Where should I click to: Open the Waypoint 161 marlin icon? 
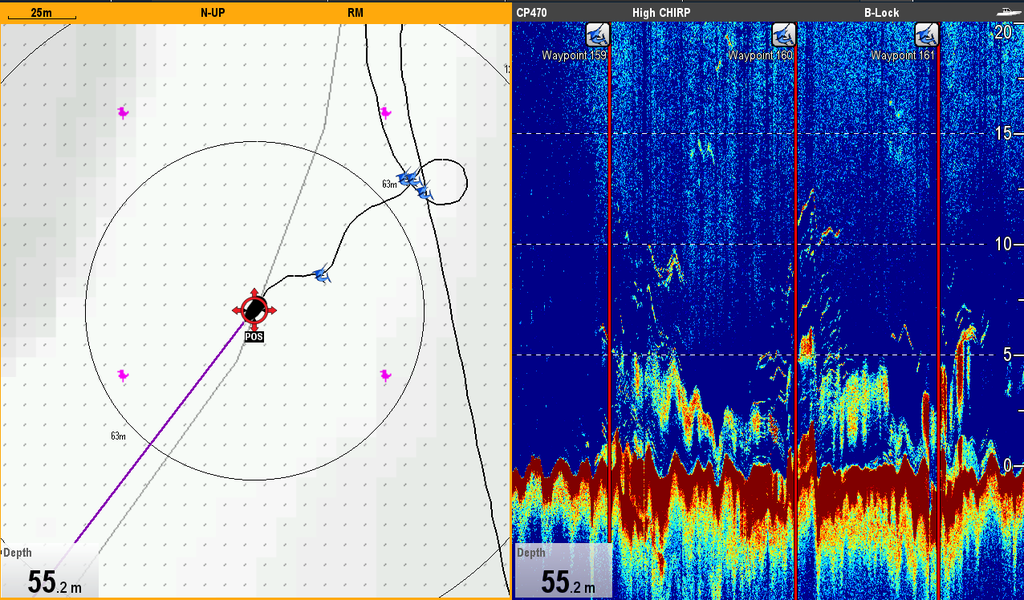click(x=926, y=35)
